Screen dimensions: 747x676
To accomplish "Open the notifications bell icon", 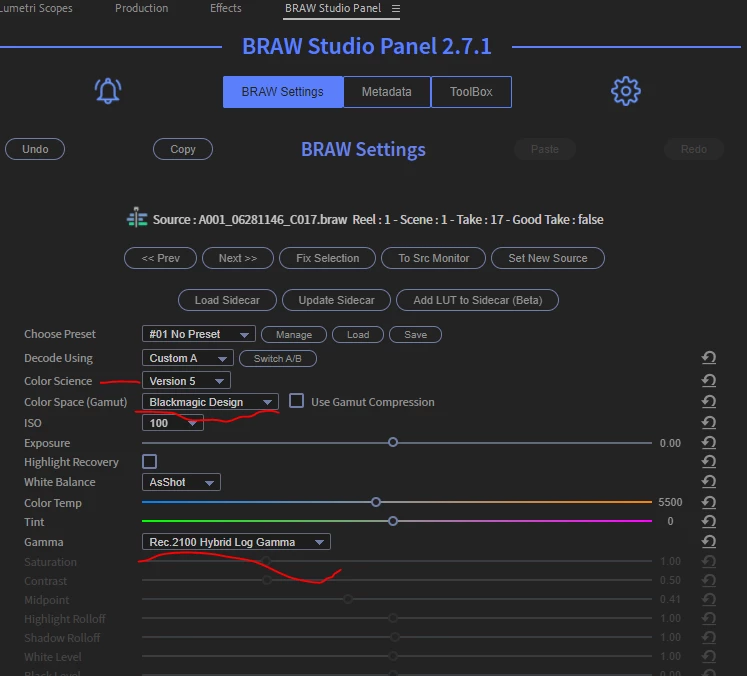I will 108,91.
